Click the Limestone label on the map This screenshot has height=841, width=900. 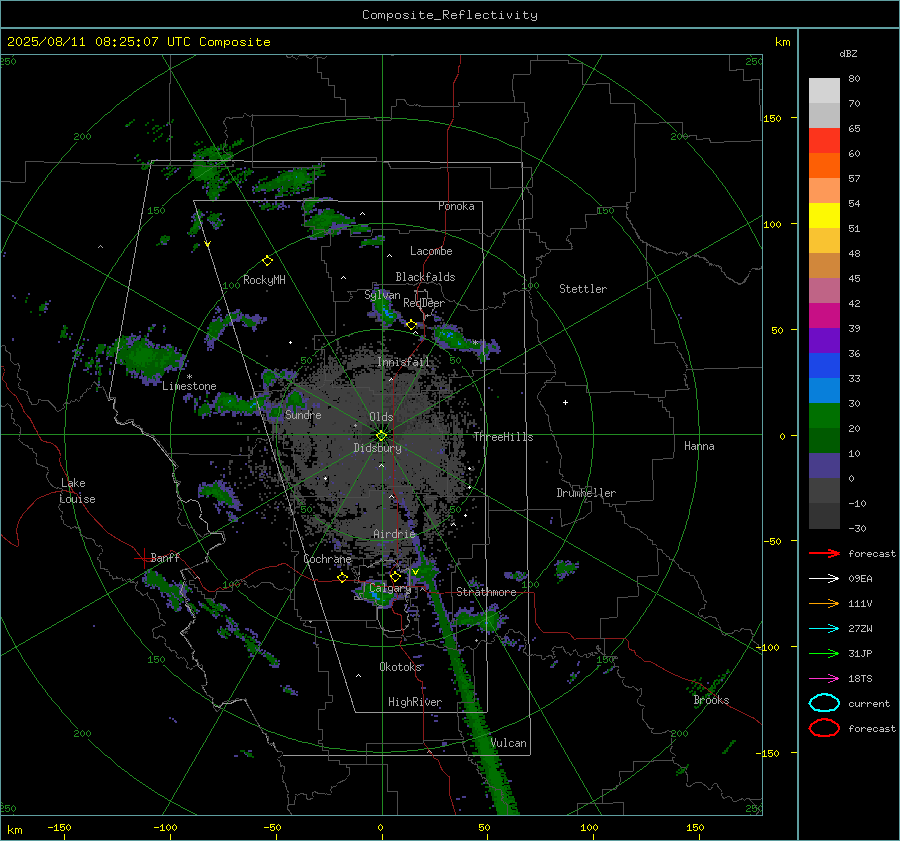pos(189,386)
